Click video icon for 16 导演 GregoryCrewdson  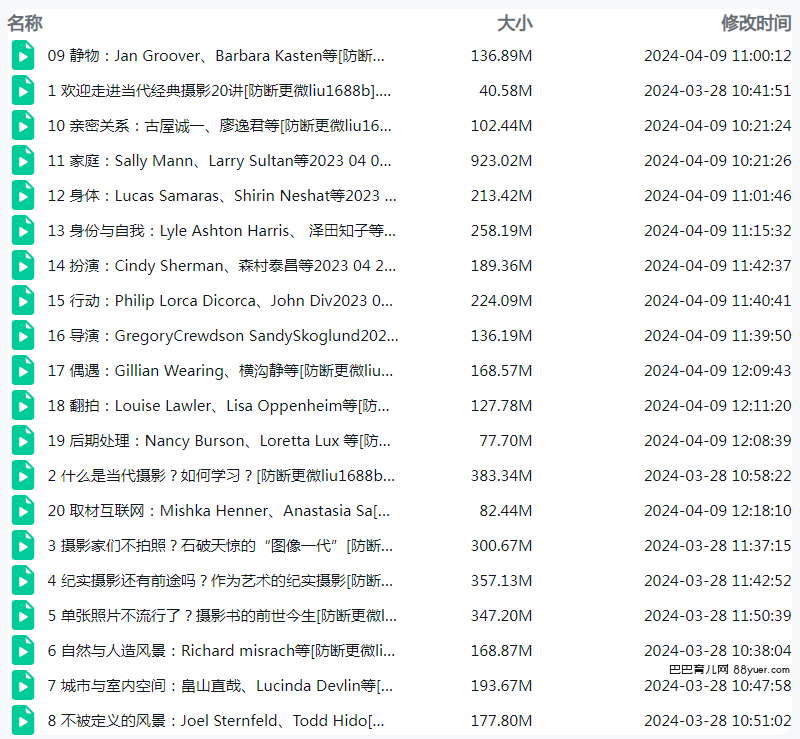pyautogui.click(x=23, y=336)
